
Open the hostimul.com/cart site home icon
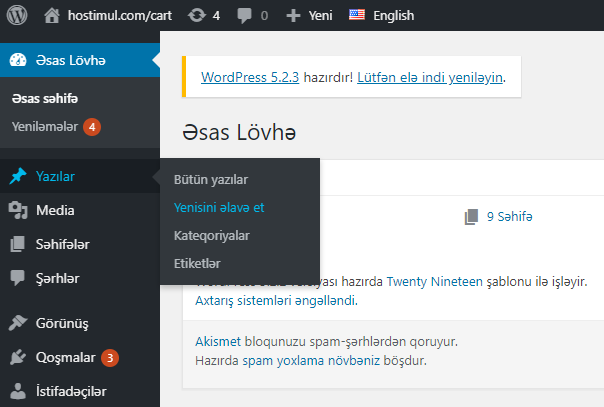pyautogui.click(x=53, y=16)
